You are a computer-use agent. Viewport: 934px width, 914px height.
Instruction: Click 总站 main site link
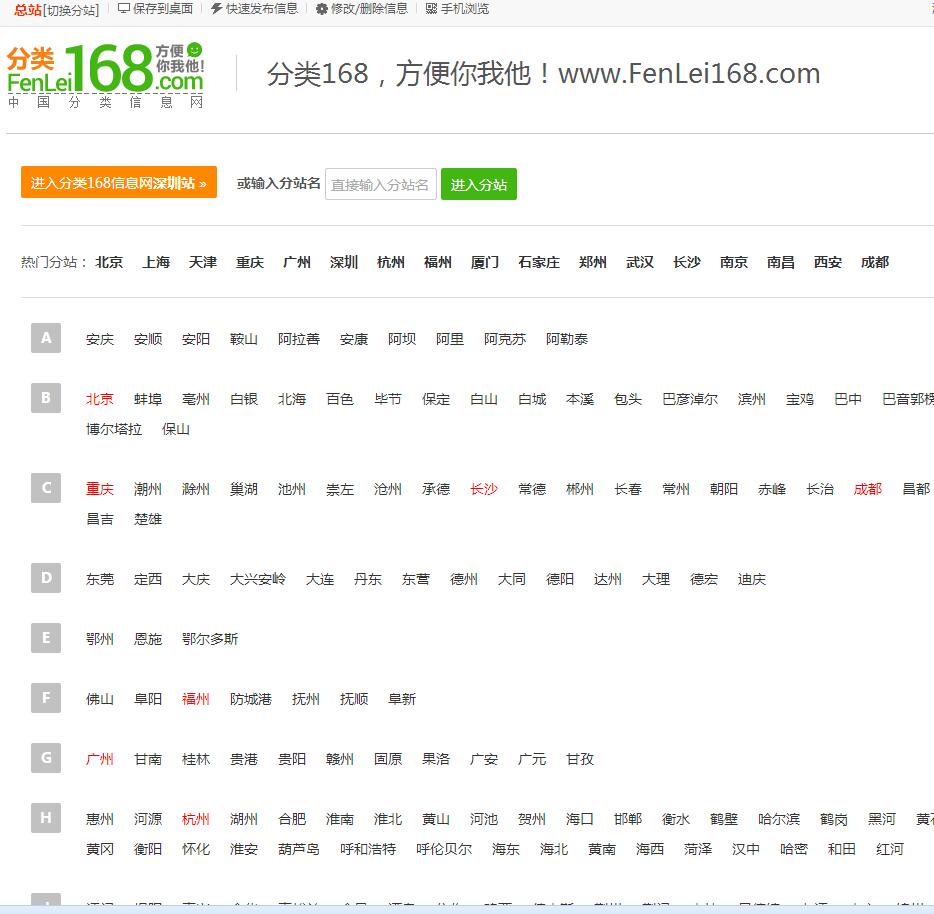(x=28, y=10)
